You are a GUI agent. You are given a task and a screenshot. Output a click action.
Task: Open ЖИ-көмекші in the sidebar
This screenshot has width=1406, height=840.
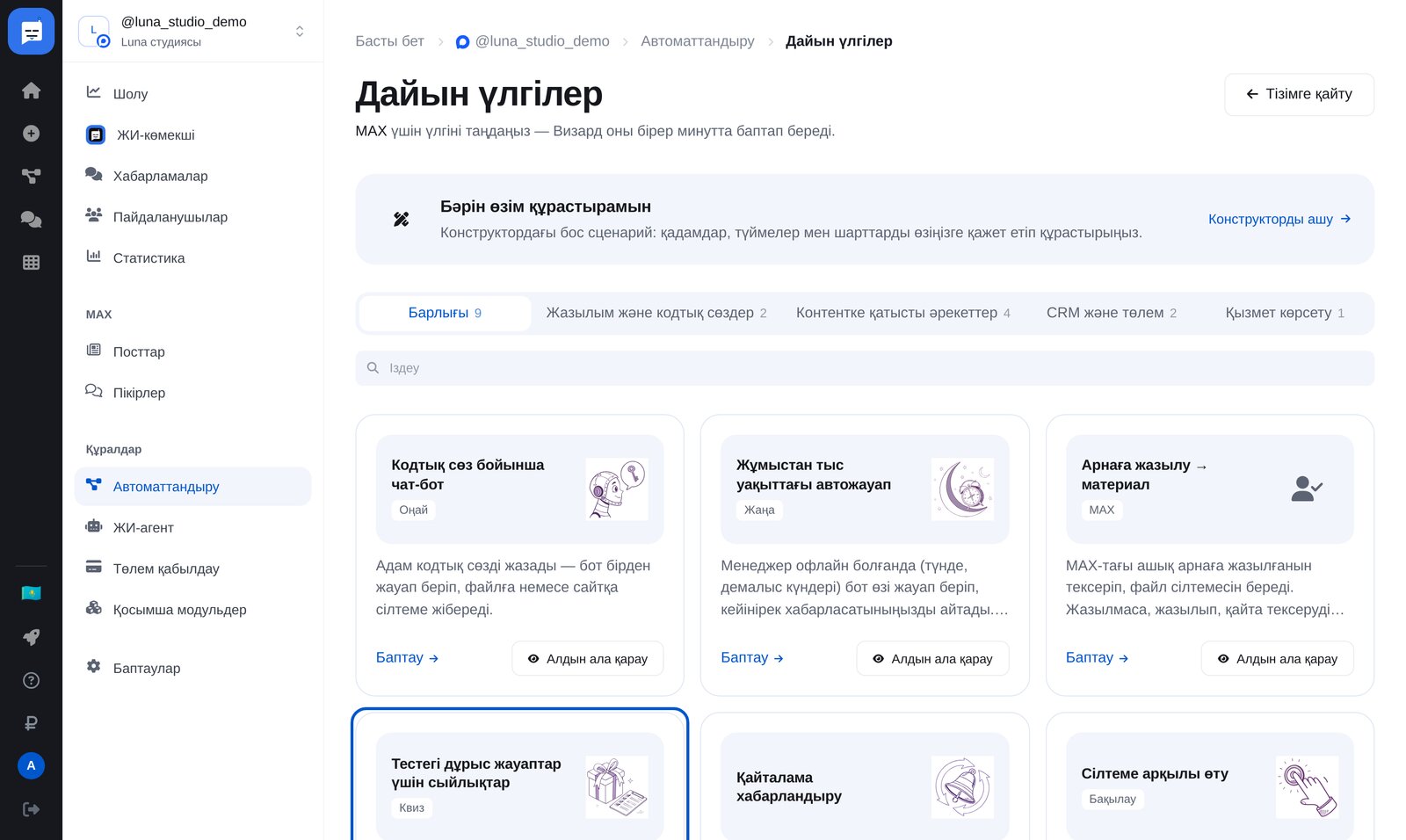point(193,134)
